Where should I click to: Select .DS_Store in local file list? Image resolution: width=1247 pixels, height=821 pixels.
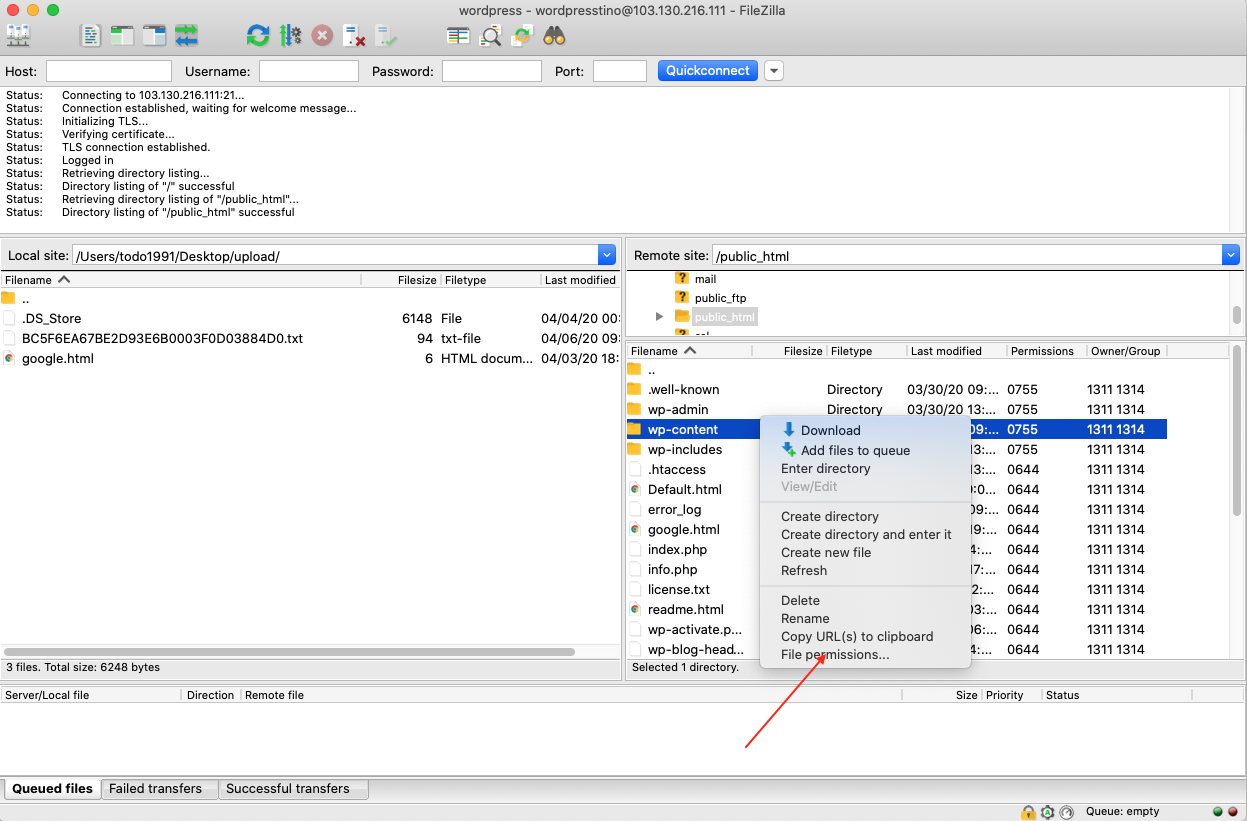[x=52, y=318]
